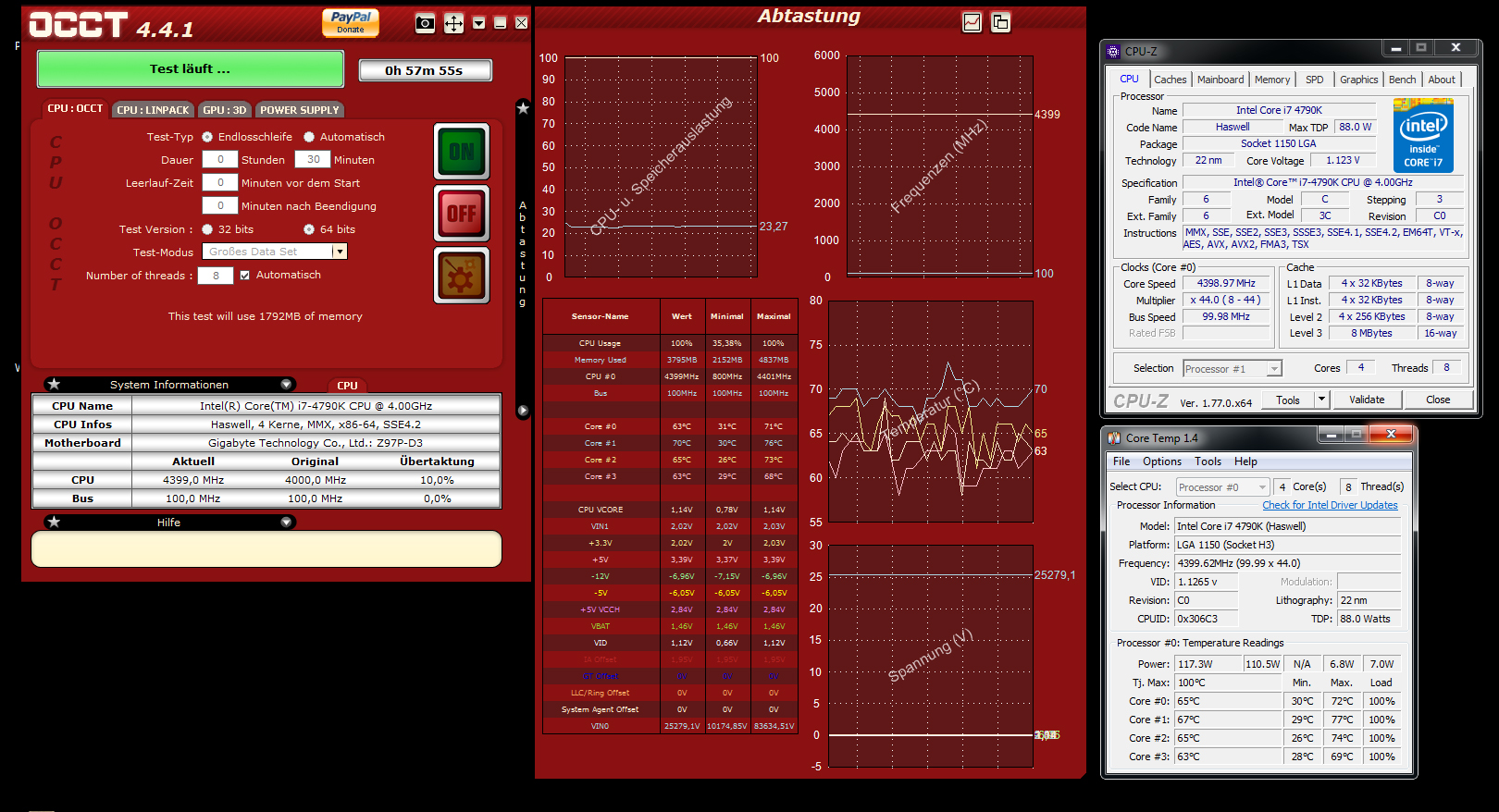1499x812 pixels.
Task: Open the Tools dropdown arrow in CPU-Z
Action: (x=1320, y=400)
